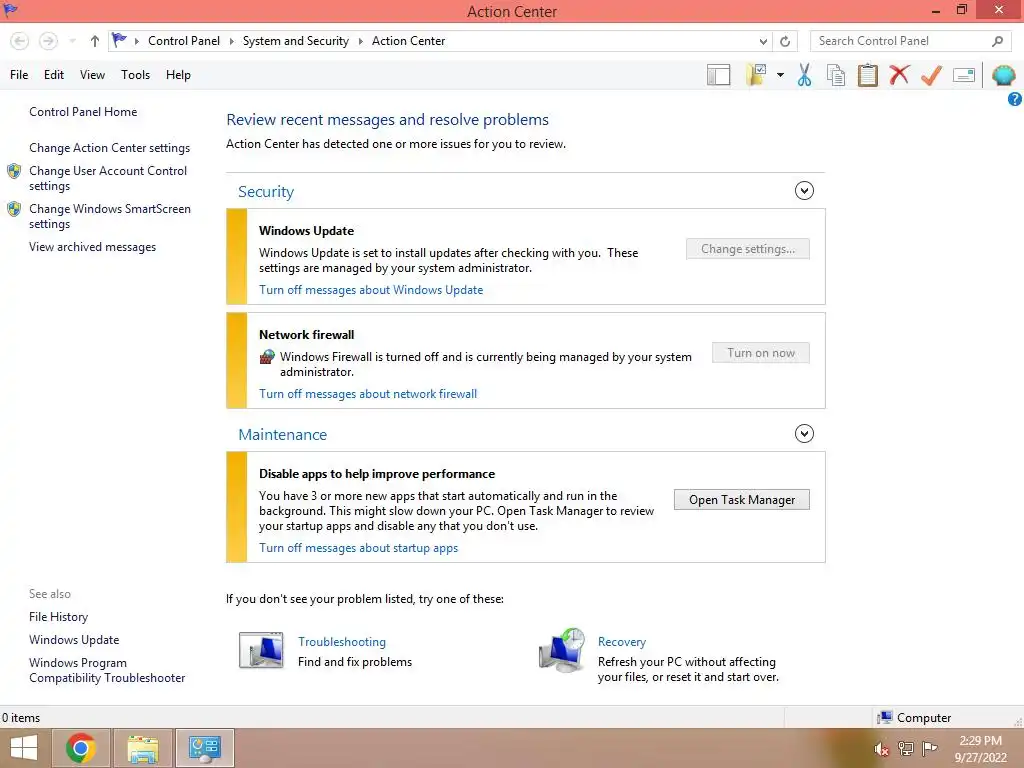Click the shield icon beside Windows SmartScreen
1024x768 pixels.
[x=14, y=209]
